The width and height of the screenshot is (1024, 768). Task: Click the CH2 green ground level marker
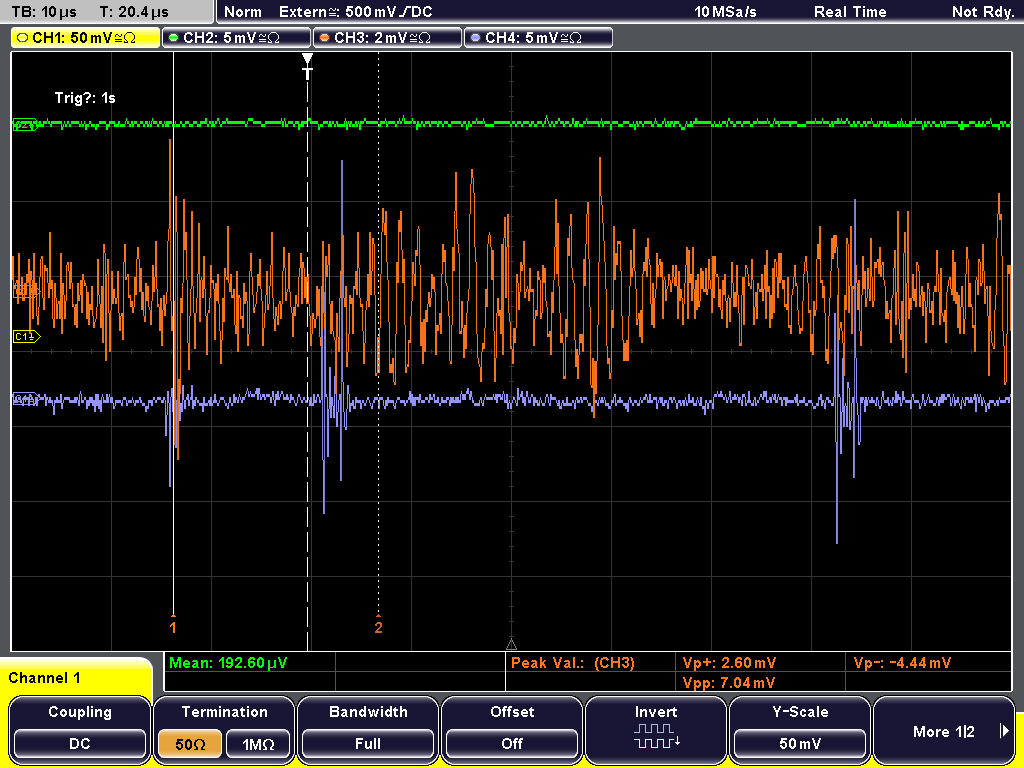coord(26,125)
